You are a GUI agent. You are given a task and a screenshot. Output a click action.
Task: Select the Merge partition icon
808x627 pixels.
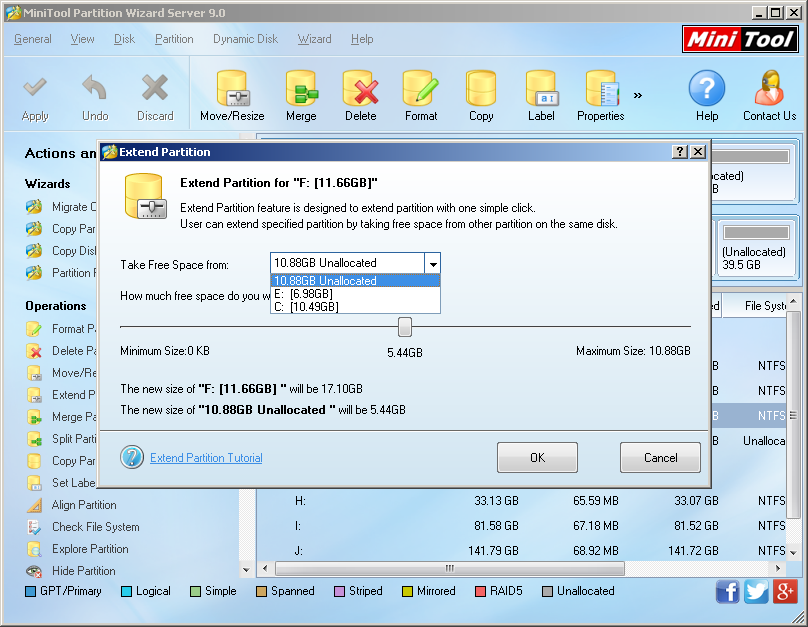click(x=301, y=89)
